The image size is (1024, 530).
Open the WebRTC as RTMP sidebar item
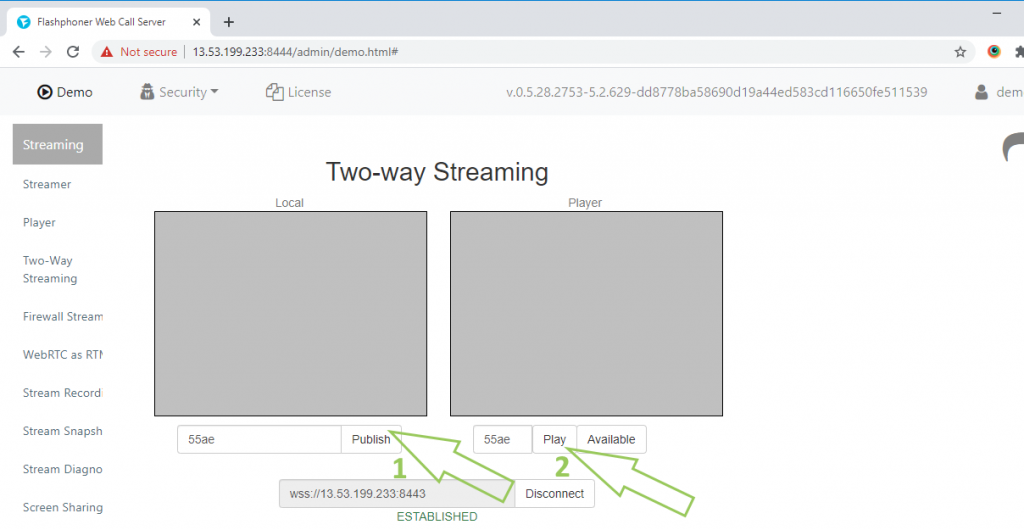(x=63, y=354)
